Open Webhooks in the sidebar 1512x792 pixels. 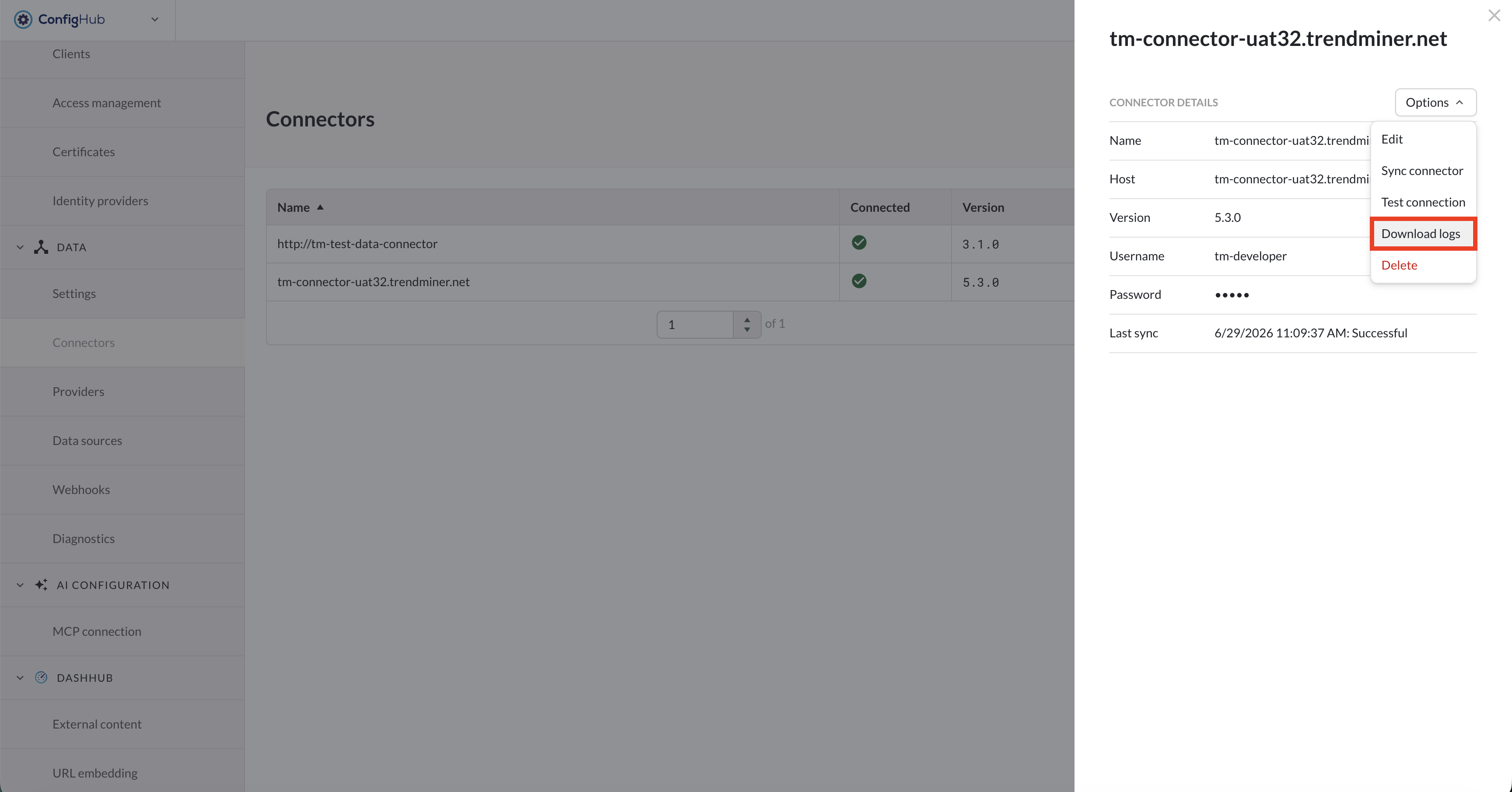[122, 490]
